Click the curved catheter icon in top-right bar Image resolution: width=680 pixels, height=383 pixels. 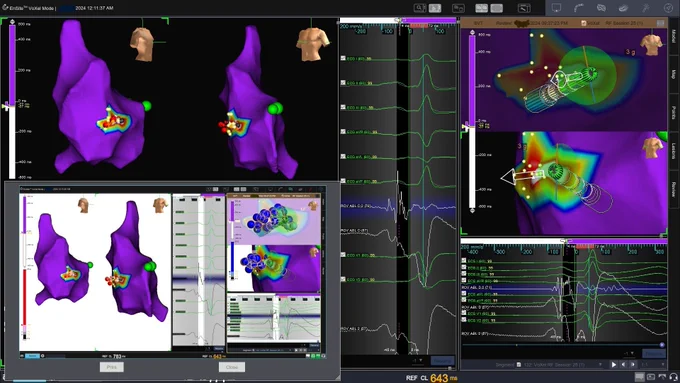[x=579, y=8]
